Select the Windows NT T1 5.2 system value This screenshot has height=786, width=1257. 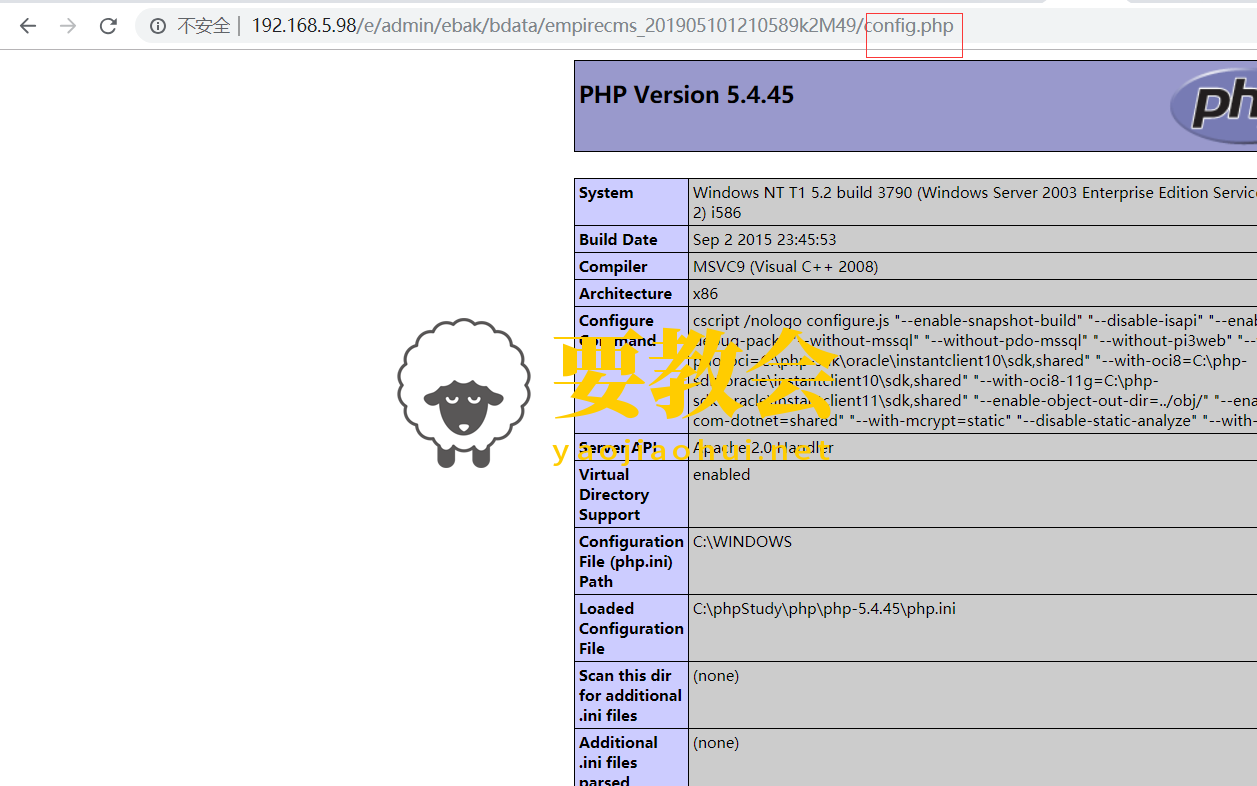click(x=975, y=203)
